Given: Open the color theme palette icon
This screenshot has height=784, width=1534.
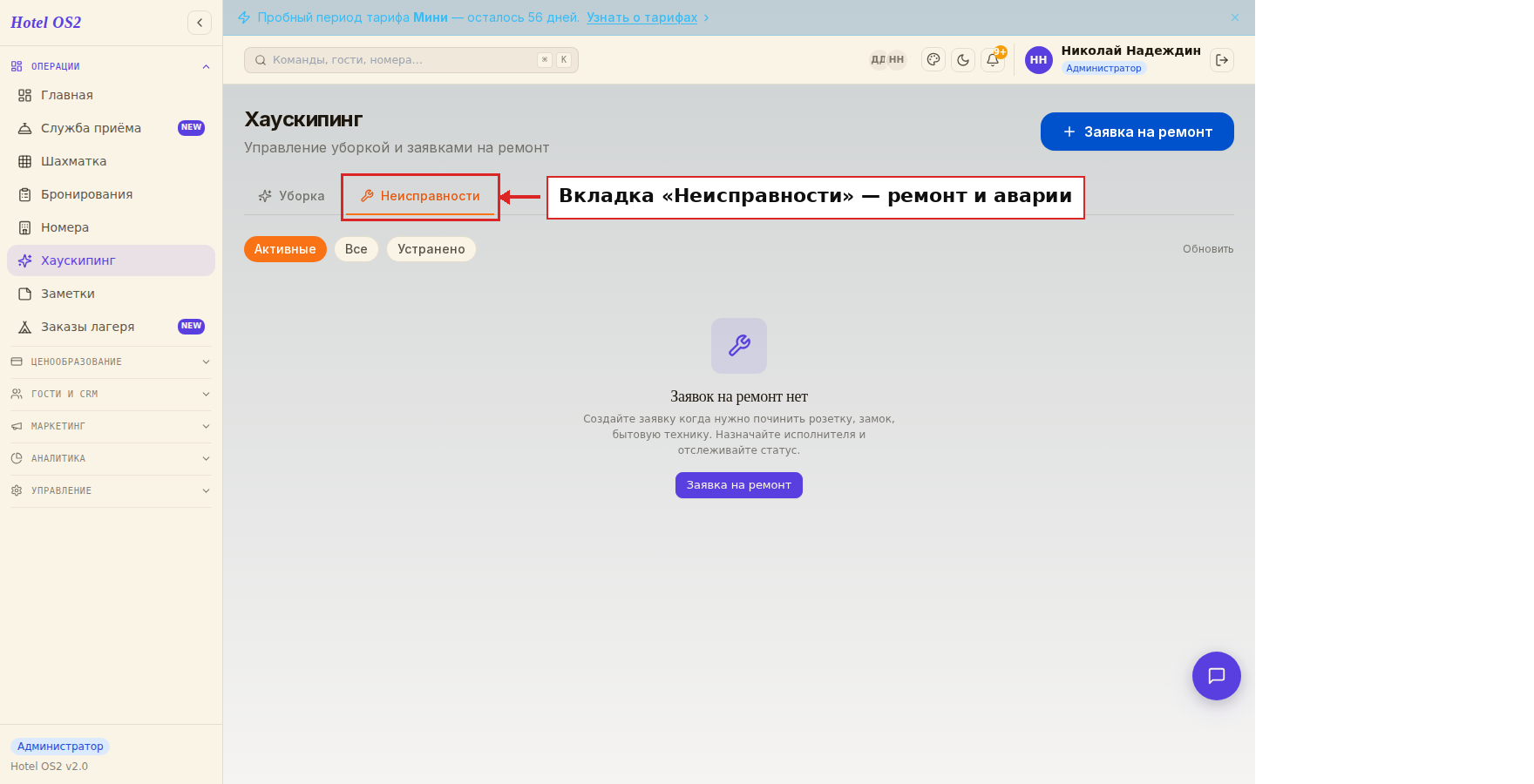Looking at the screenshot, I should (x=933, y=60).
